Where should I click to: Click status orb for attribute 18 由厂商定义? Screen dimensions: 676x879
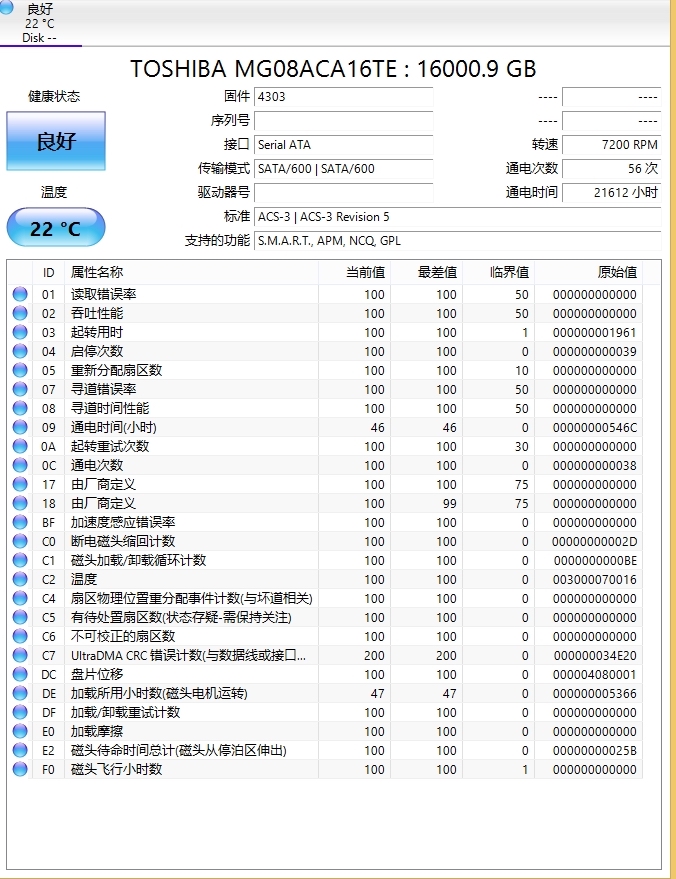pos(20,503)
